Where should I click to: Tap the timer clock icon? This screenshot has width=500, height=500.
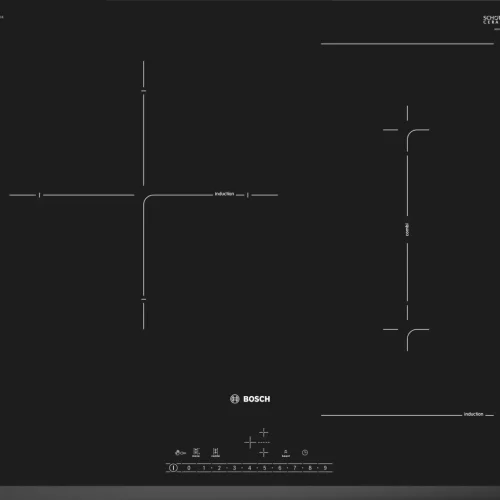click(305, 452)
